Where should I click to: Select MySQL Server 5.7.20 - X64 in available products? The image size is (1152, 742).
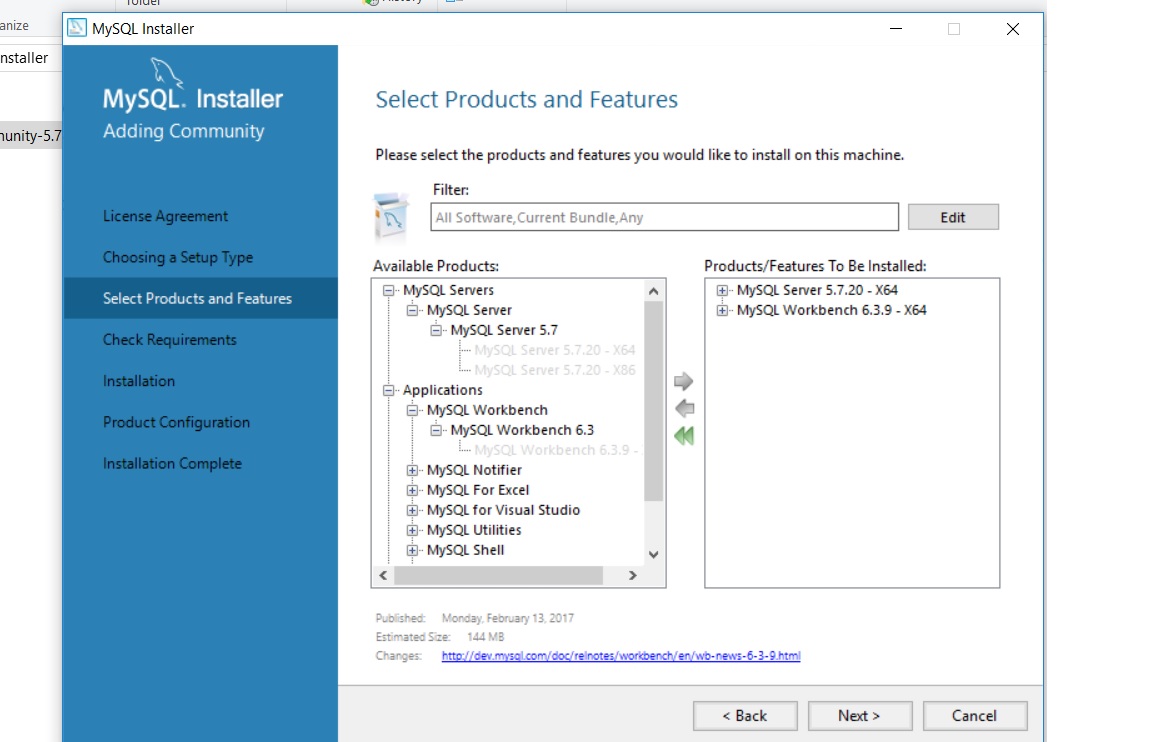[x=555, y=350]
